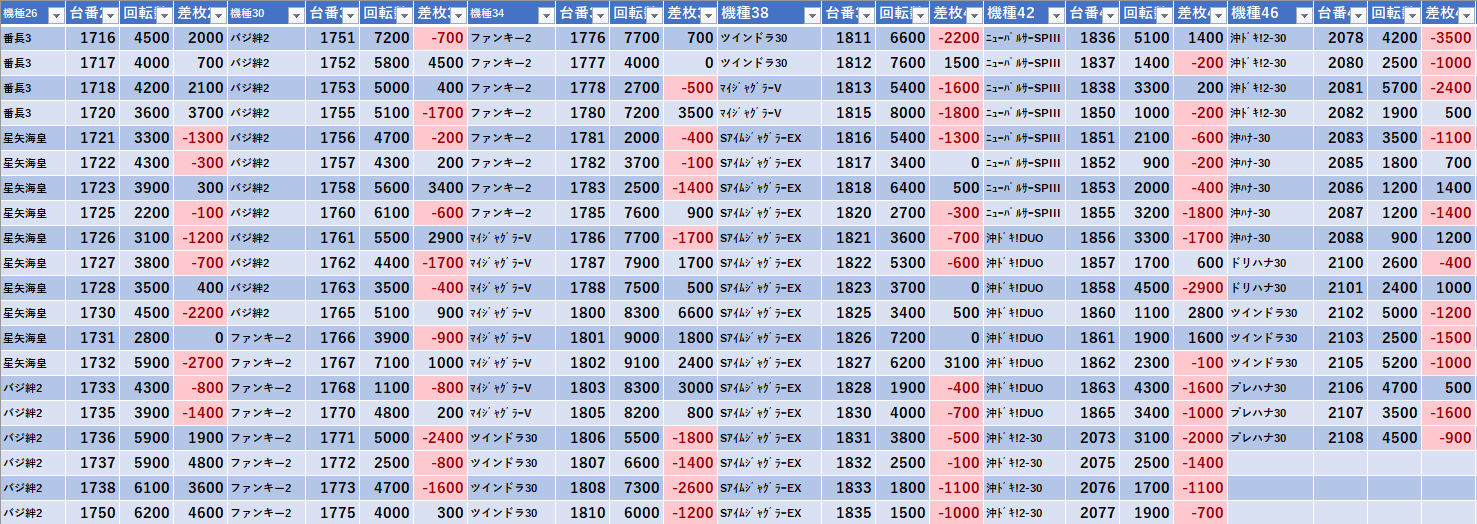
Task: Select machine number cell 2105
Action: pos(1340,363)
